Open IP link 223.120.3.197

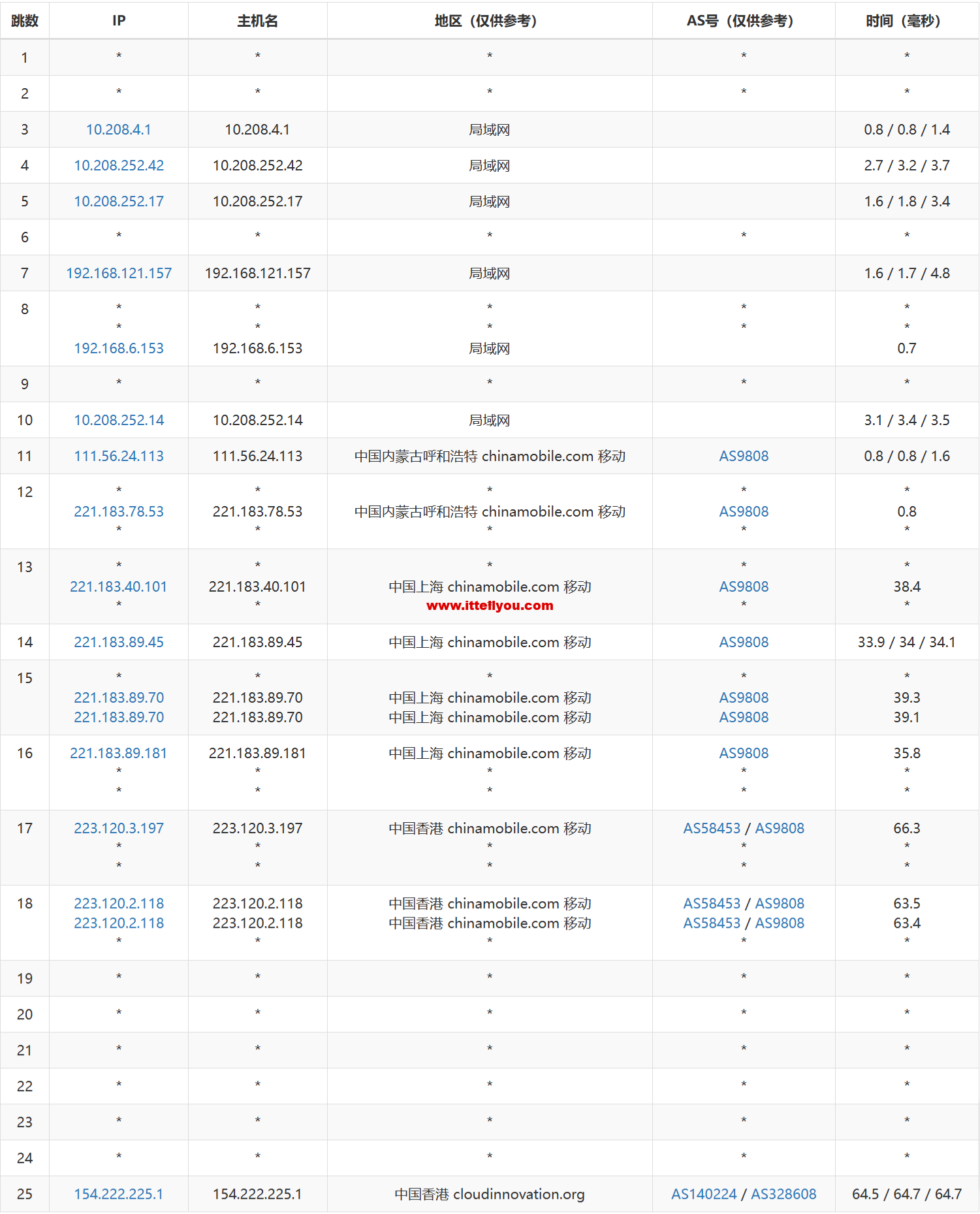119,828
